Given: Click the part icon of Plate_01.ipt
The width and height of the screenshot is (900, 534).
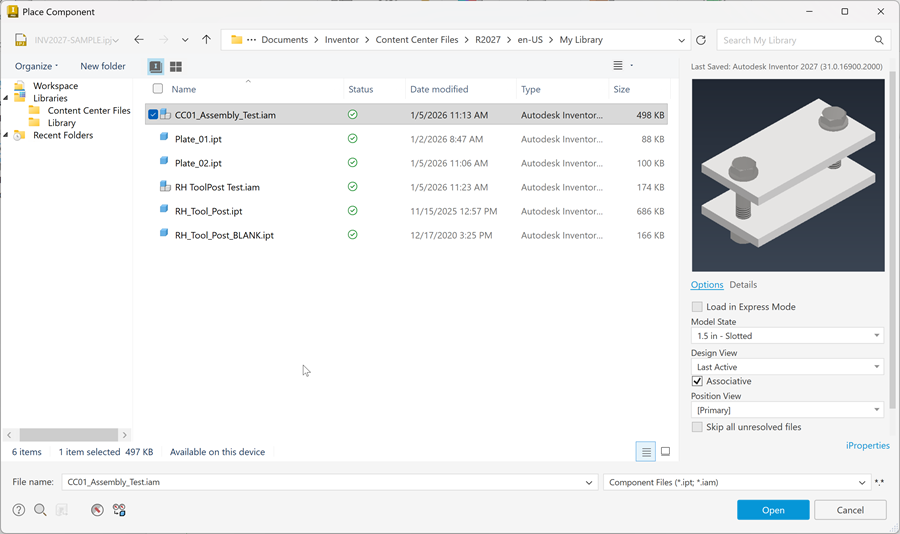Looking at the screenshot, I should [x=164, y=137].
